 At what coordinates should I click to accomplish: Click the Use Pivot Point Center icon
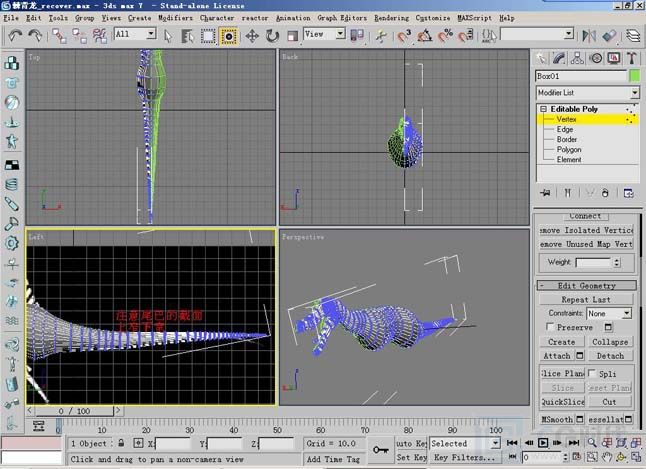click(357, 36)
